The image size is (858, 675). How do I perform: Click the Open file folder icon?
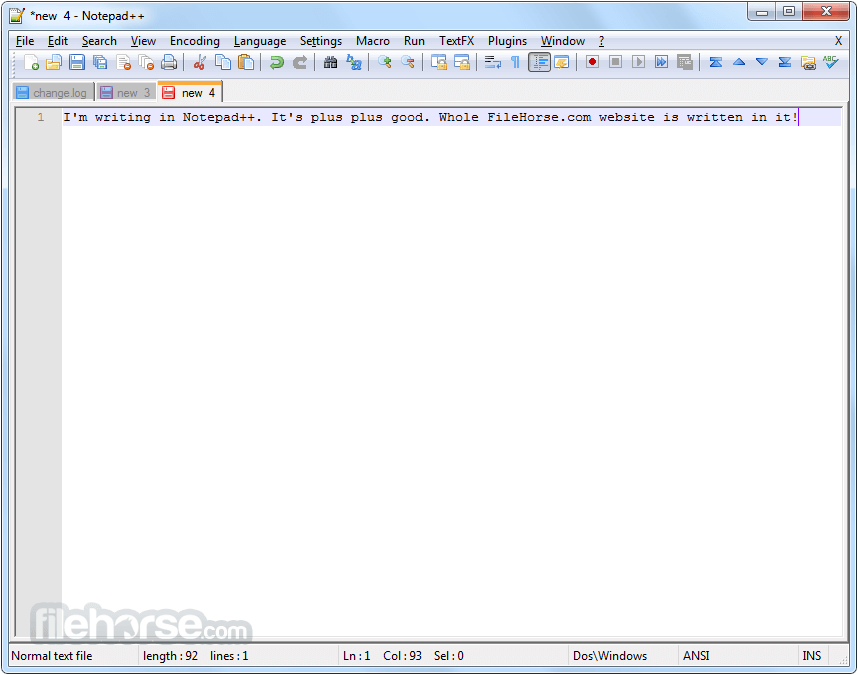[x=54, y=62]
